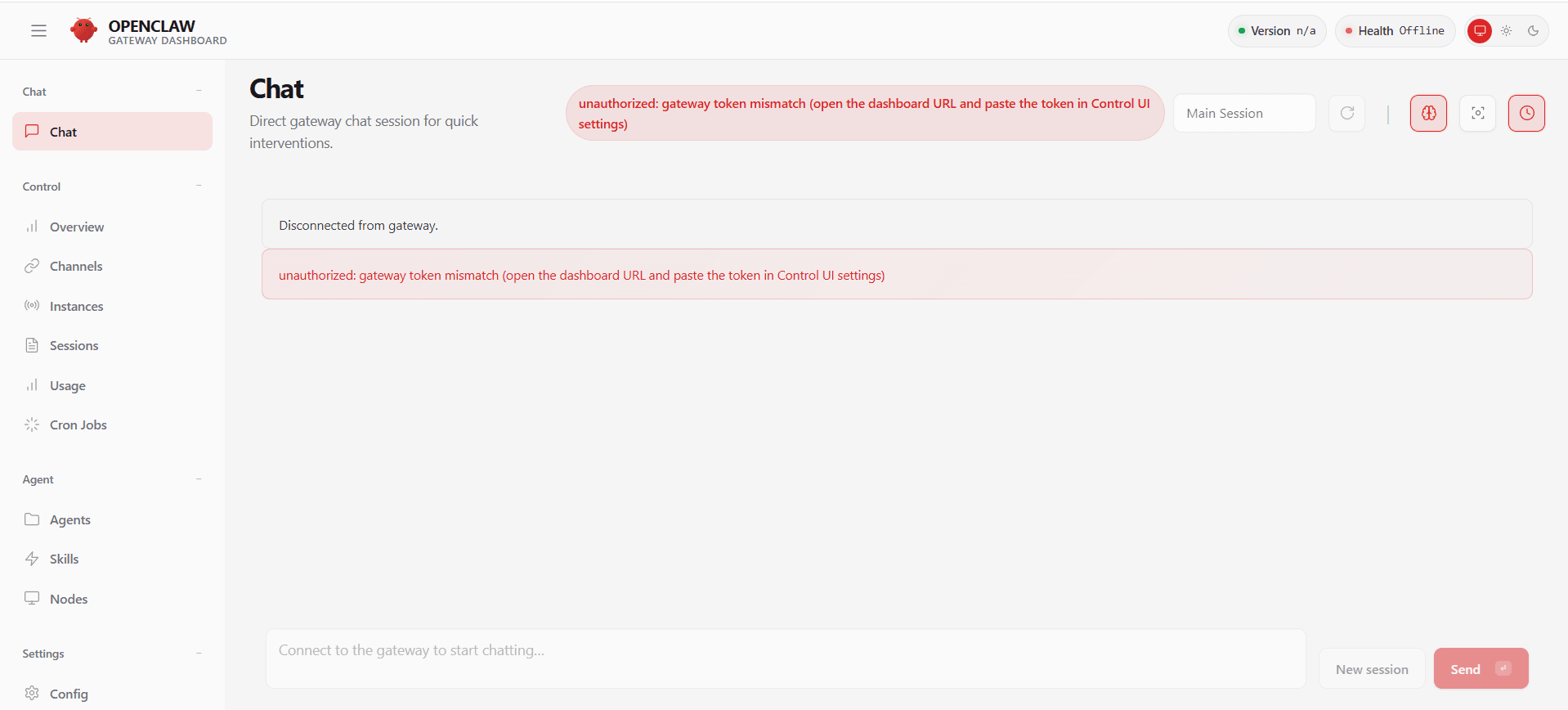Open Cron Jobs from the sidebar
Viewport: 1568px width, 710px height.
coord(78,425)
